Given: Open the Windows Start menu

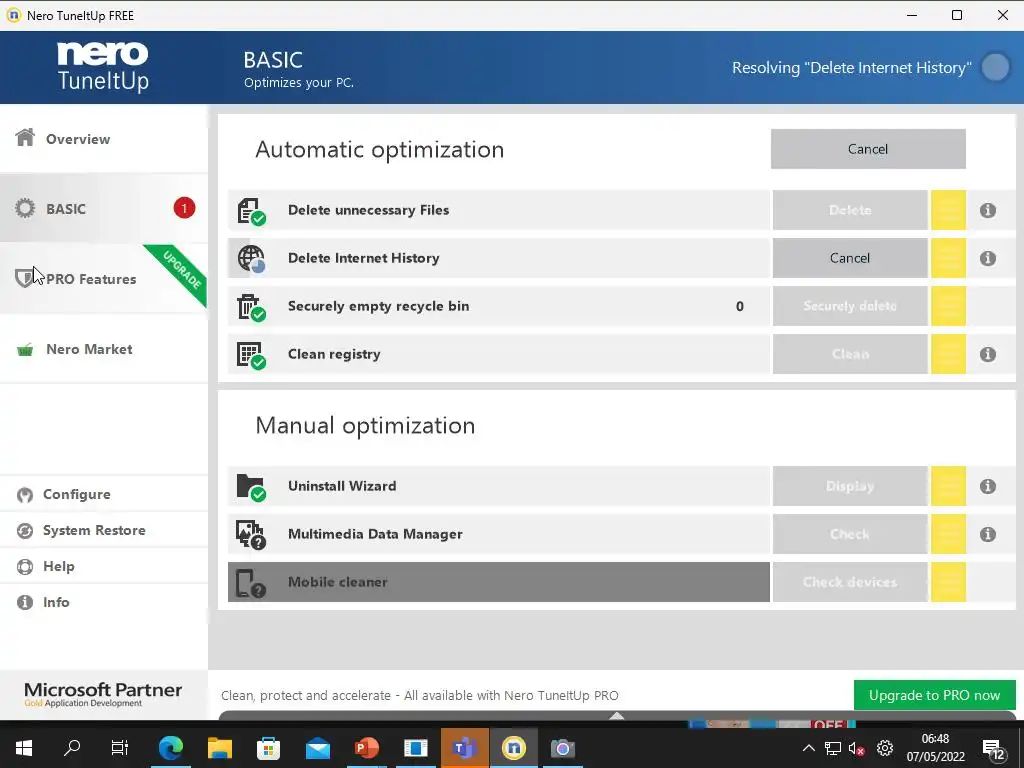Looking at the screenshot, I should tap(24, 748).
